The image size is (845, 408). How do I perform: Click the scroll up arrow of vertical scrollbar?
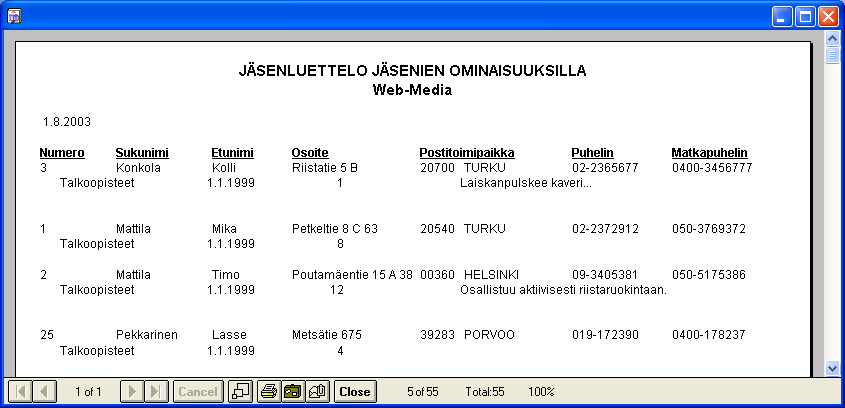[832, 39]
